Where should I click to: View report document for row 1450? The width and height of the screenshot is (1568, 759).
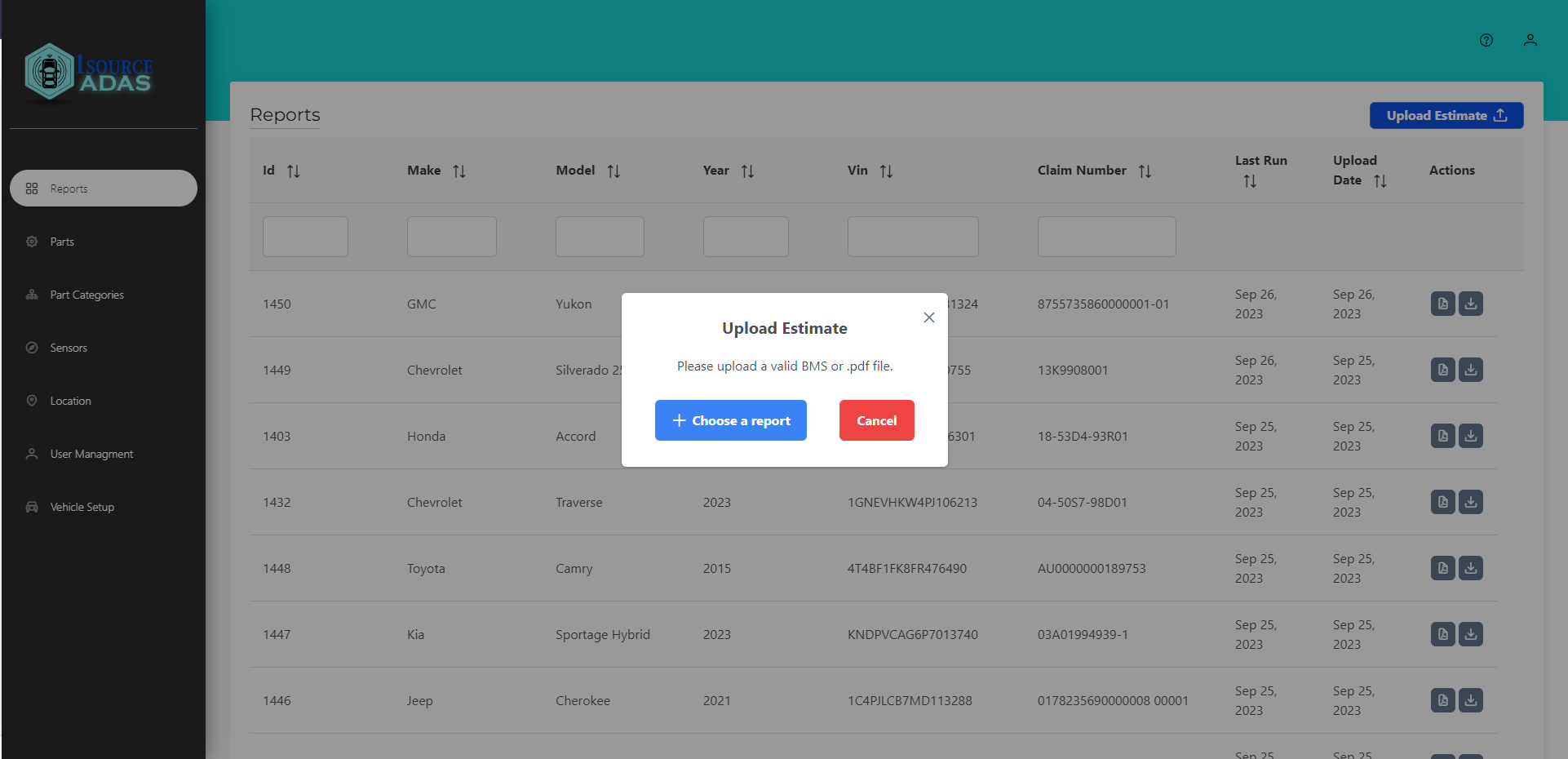point(1443,304)
